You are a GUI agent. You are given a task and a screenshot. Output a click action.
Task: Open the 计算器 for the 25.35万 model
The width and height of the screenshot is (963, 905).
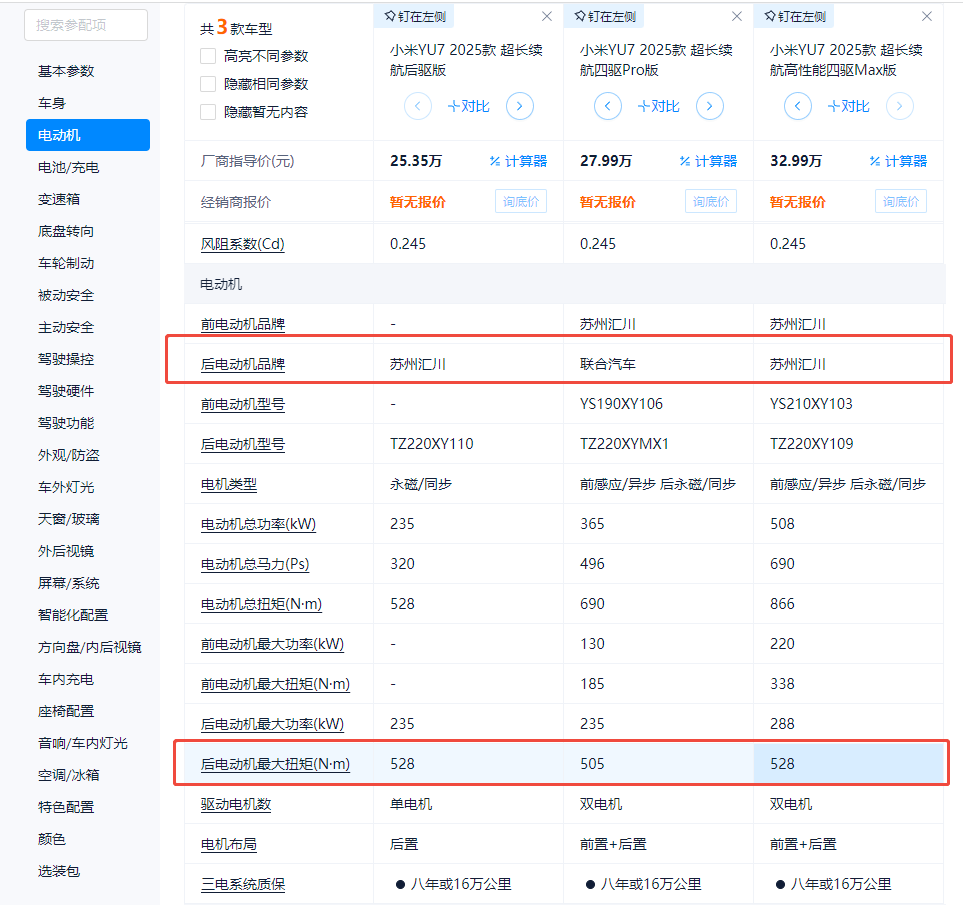point(518,161)
